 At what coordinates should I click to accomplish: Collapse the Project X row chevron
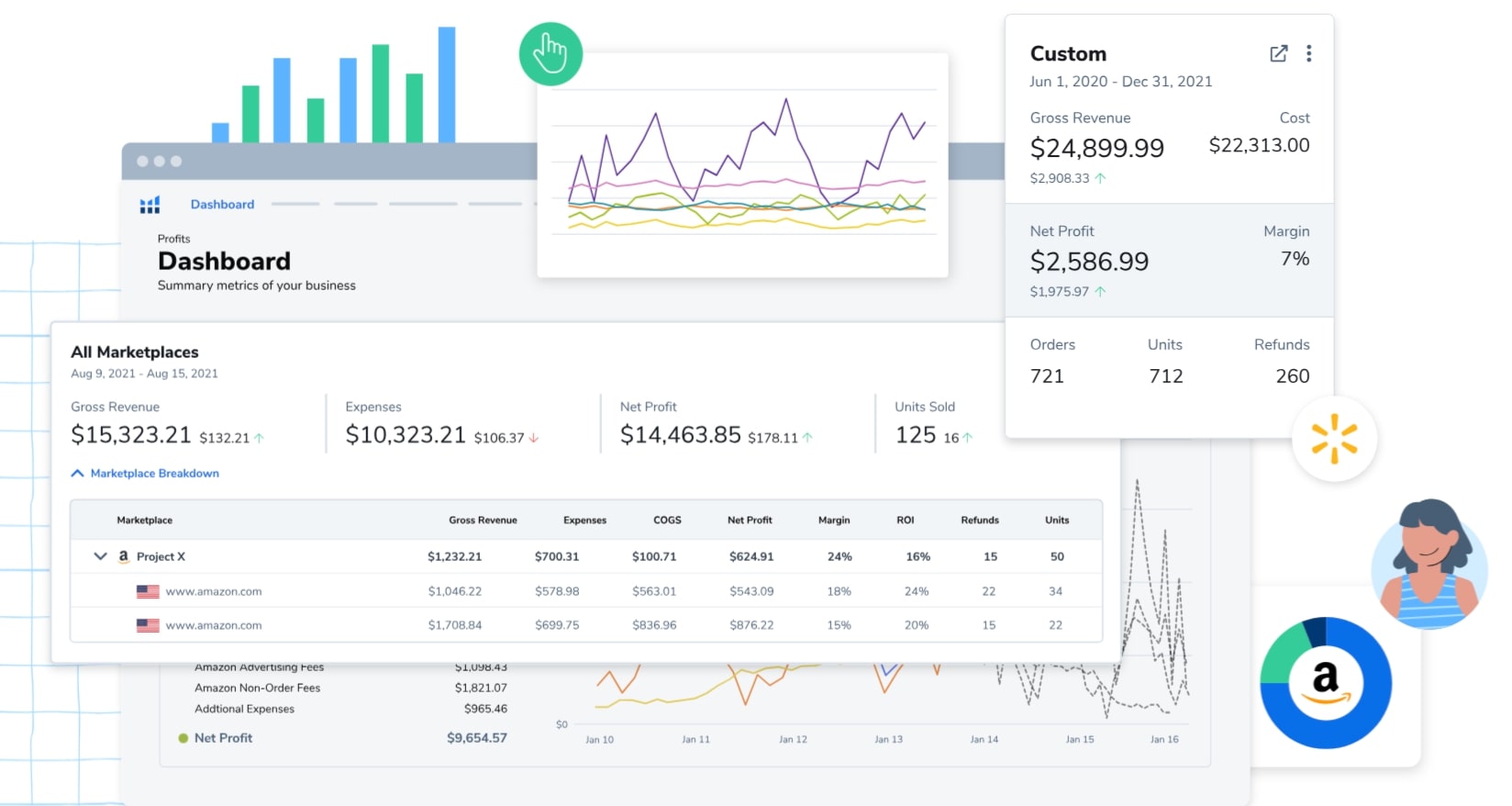(101, 556)
